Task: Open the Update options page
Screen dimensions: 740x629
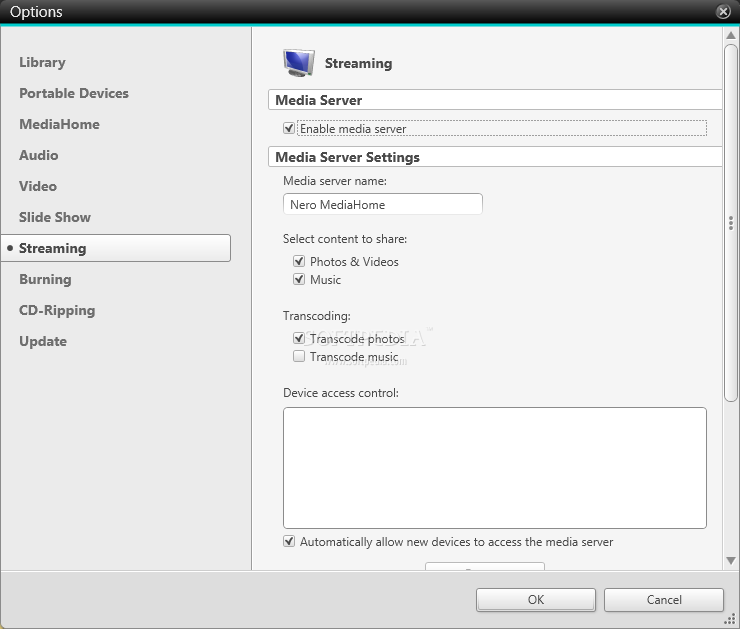Action: coord(43,341)
